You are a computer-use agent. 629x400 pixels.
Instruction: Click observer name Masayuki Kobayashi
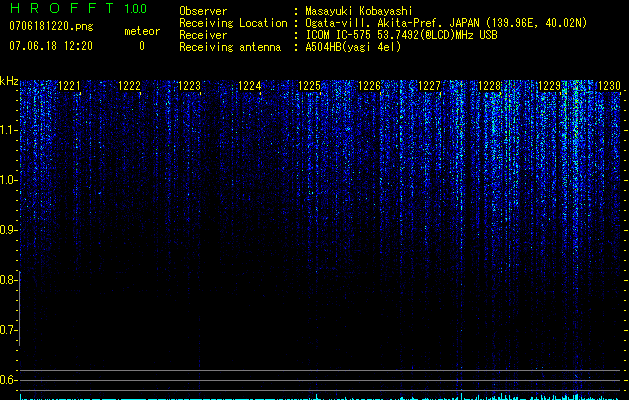[359, 11]
